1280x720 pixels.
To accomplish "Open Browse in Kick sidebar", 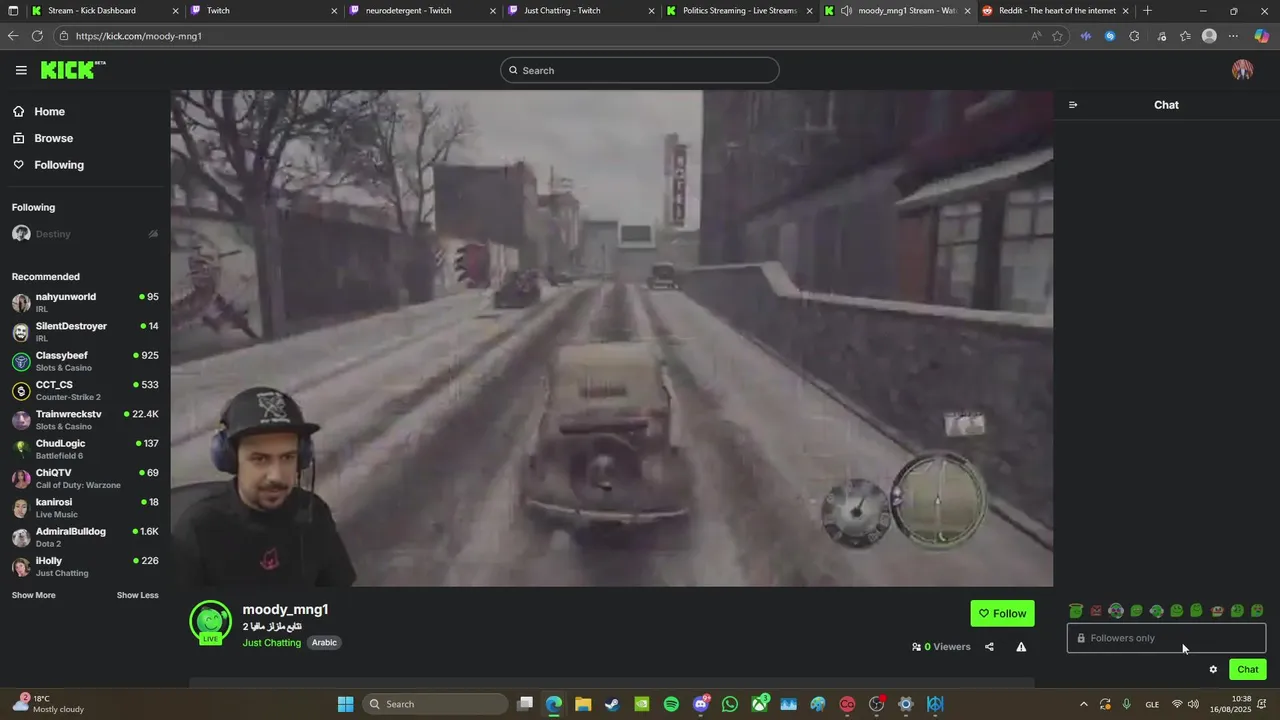I will [x=53, y=138].
